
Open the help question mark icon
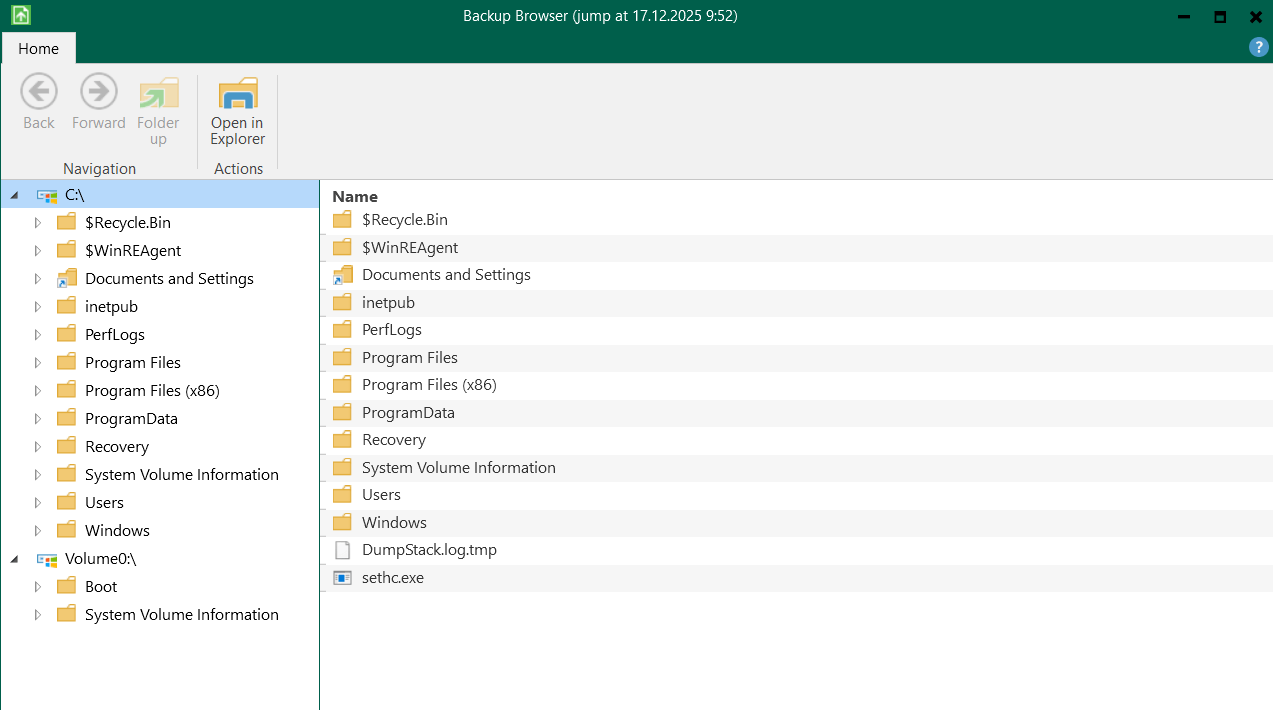1259,48
